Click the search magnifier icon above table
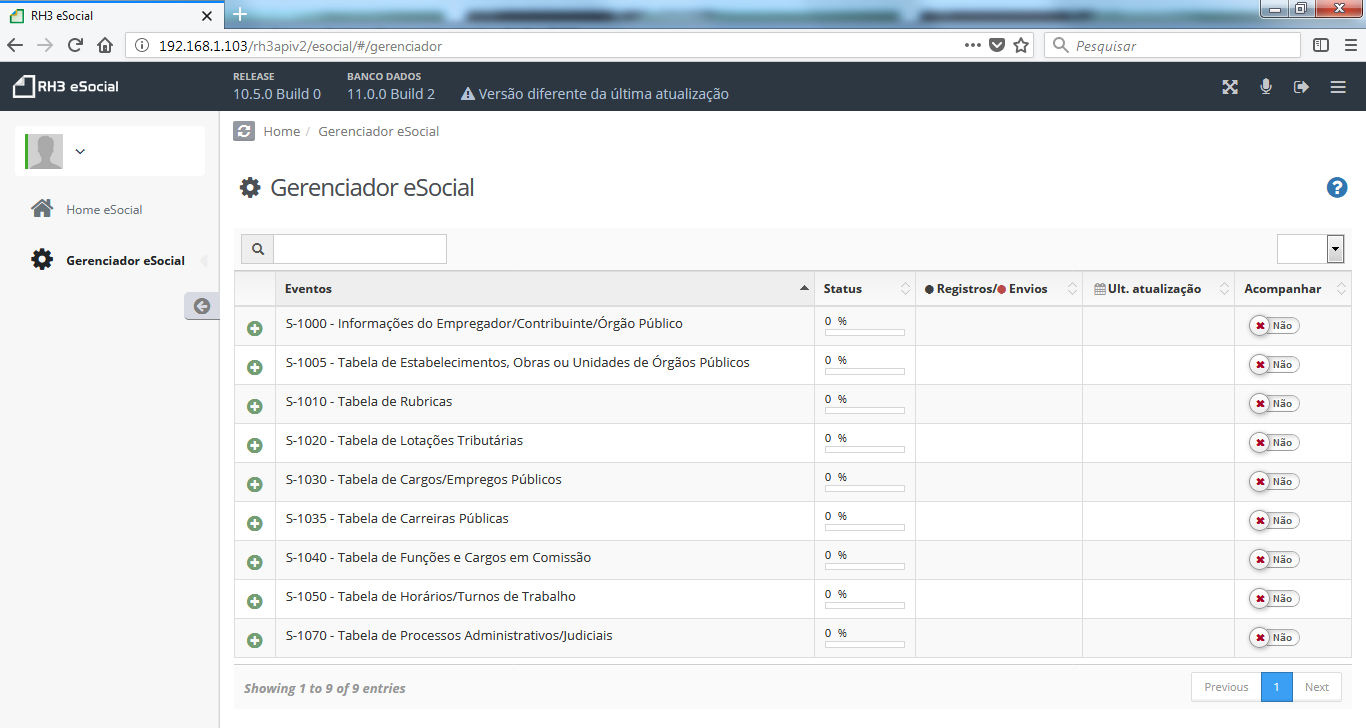Image resolution: width=1366 pixels, height=728 pixels. click(257, 249)
